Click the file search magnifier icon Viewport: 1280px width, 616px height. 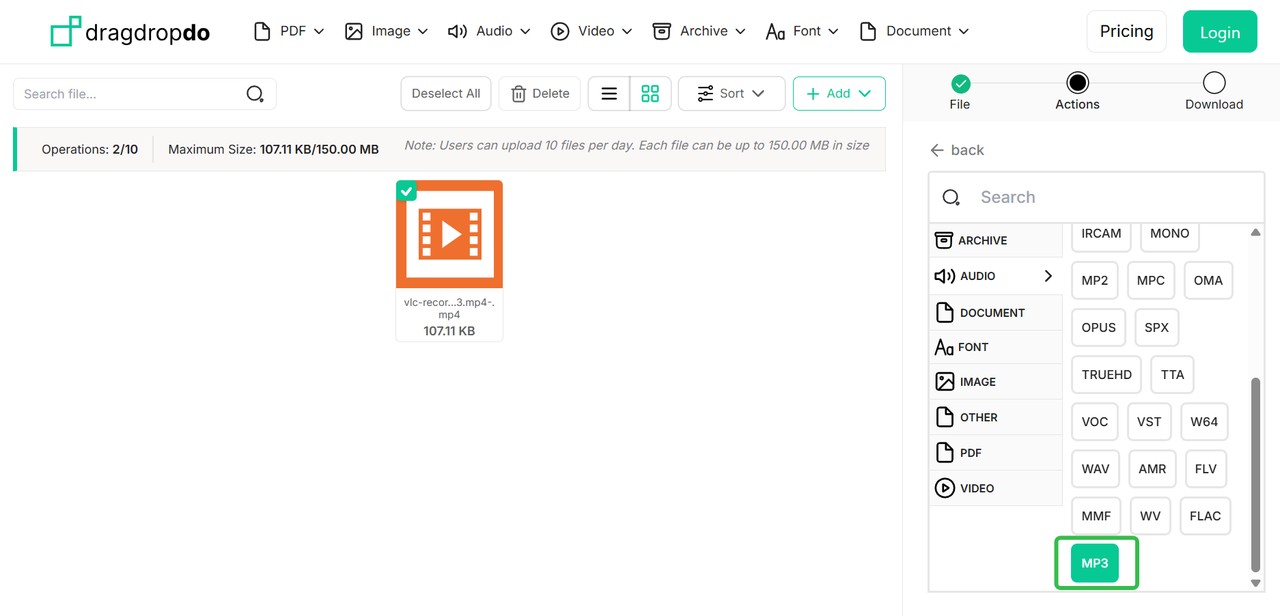point(255,94)
